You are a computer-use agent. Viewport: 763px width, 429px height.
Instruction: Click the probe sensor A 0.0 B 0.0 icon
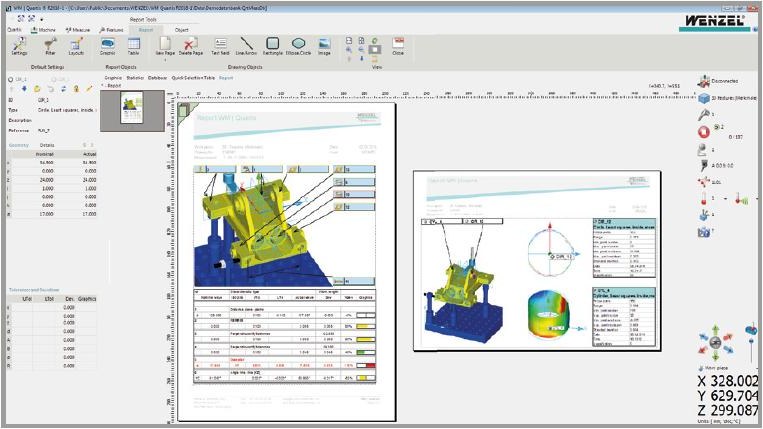click(x=704, y=165)
